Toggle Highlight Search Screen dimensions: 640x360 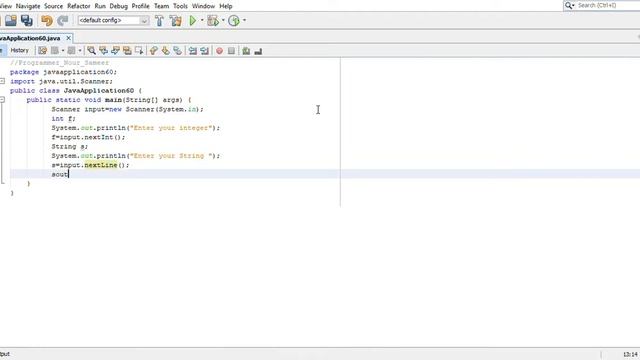click(127, 51)
